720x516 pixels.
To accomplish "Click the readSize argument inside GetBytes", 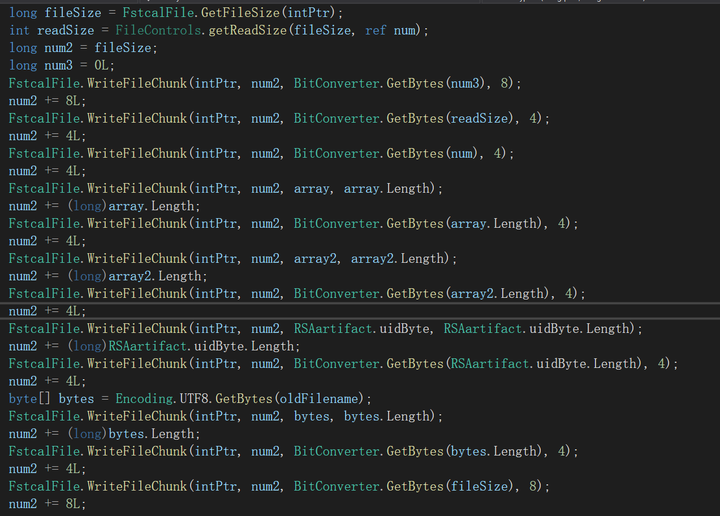I will pos(484,118).
